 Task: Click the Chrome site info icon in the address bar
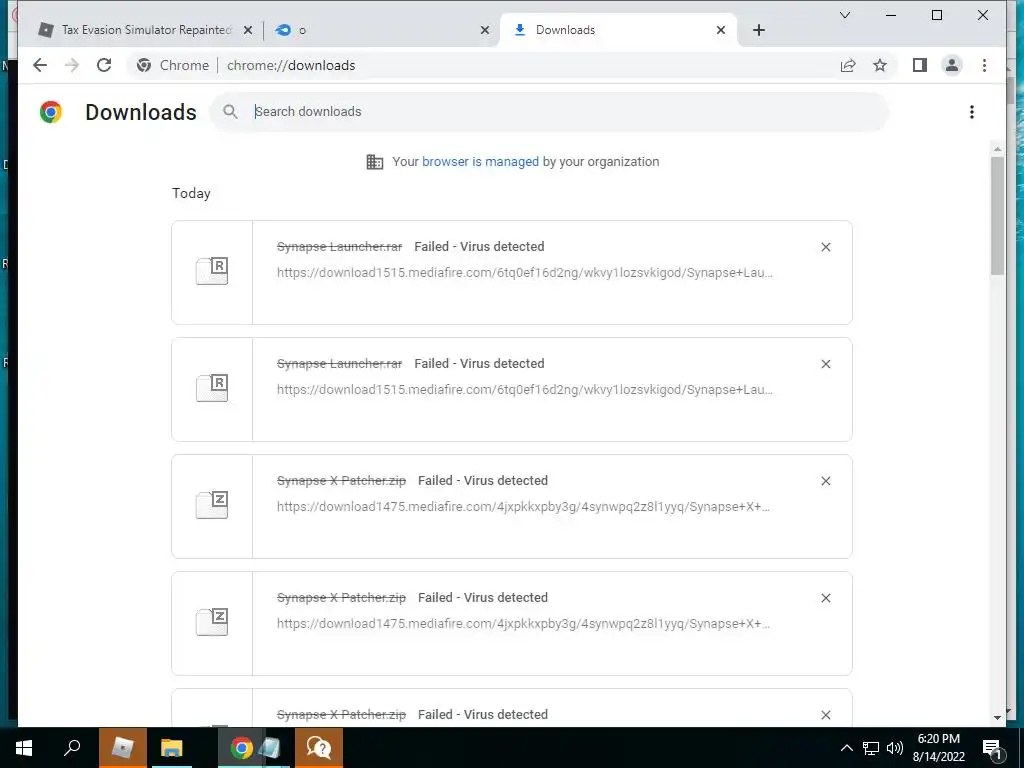pos(144,65)
